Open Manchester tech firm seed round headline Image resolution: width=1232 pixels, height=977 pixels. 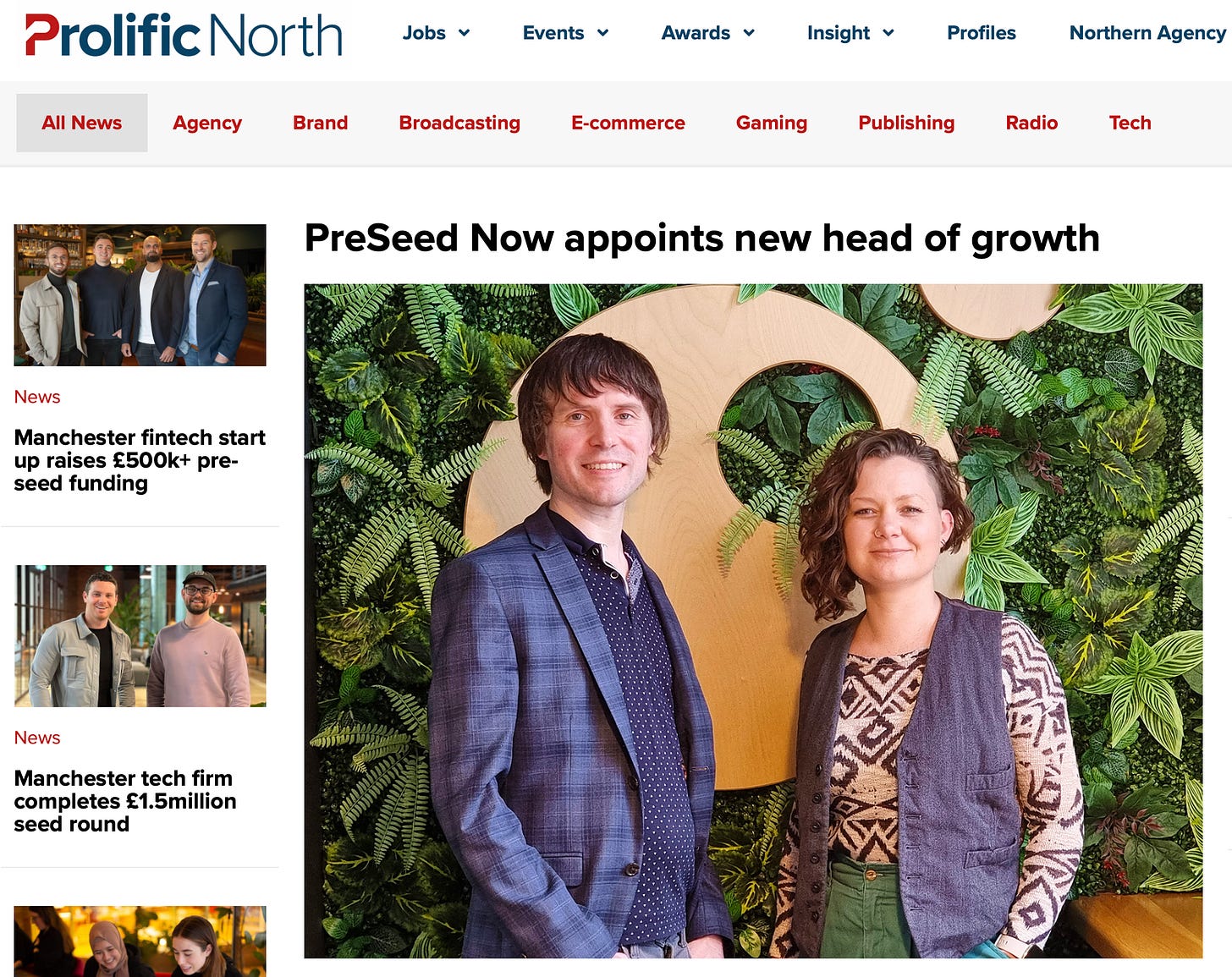[x=125, y=801]
